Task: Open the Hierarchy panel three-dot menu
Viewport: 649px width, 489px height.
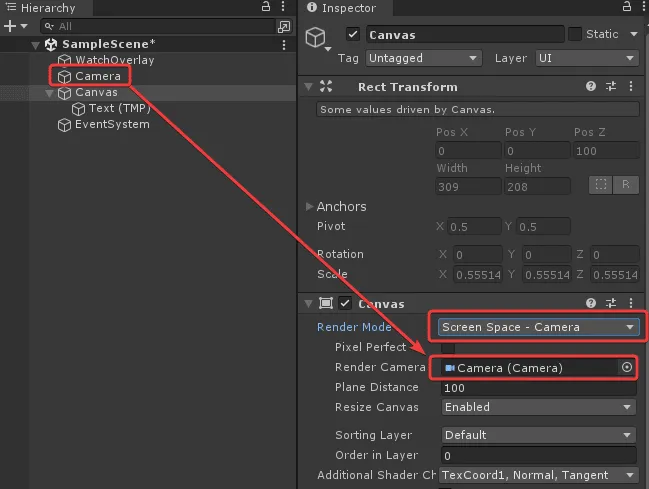Action: tap(283, 7)
